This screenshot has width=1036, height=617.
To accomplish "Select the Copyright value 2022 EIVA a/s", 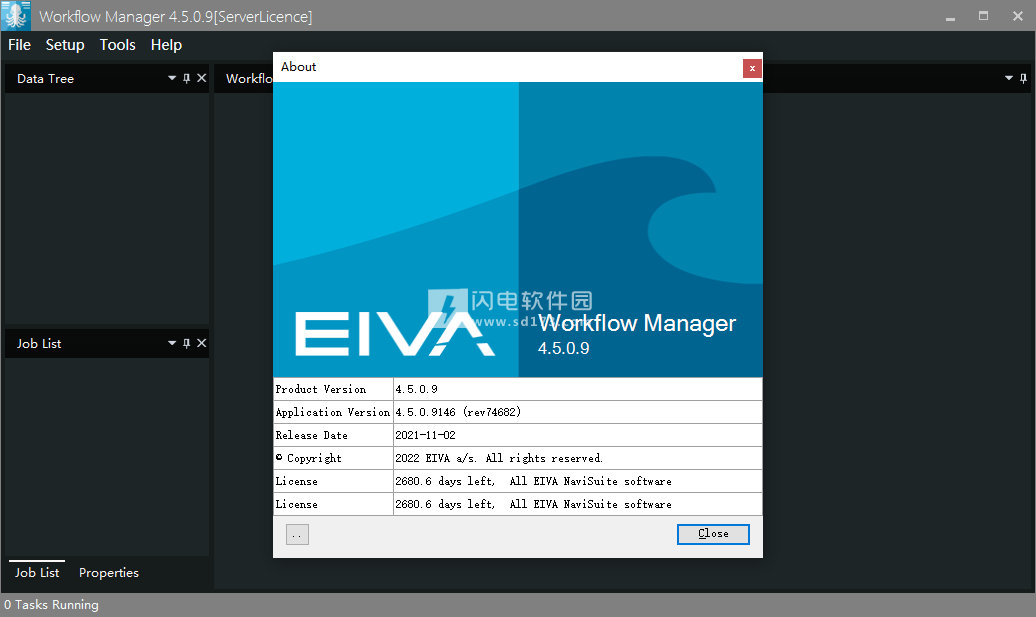I will pos(577,458).
